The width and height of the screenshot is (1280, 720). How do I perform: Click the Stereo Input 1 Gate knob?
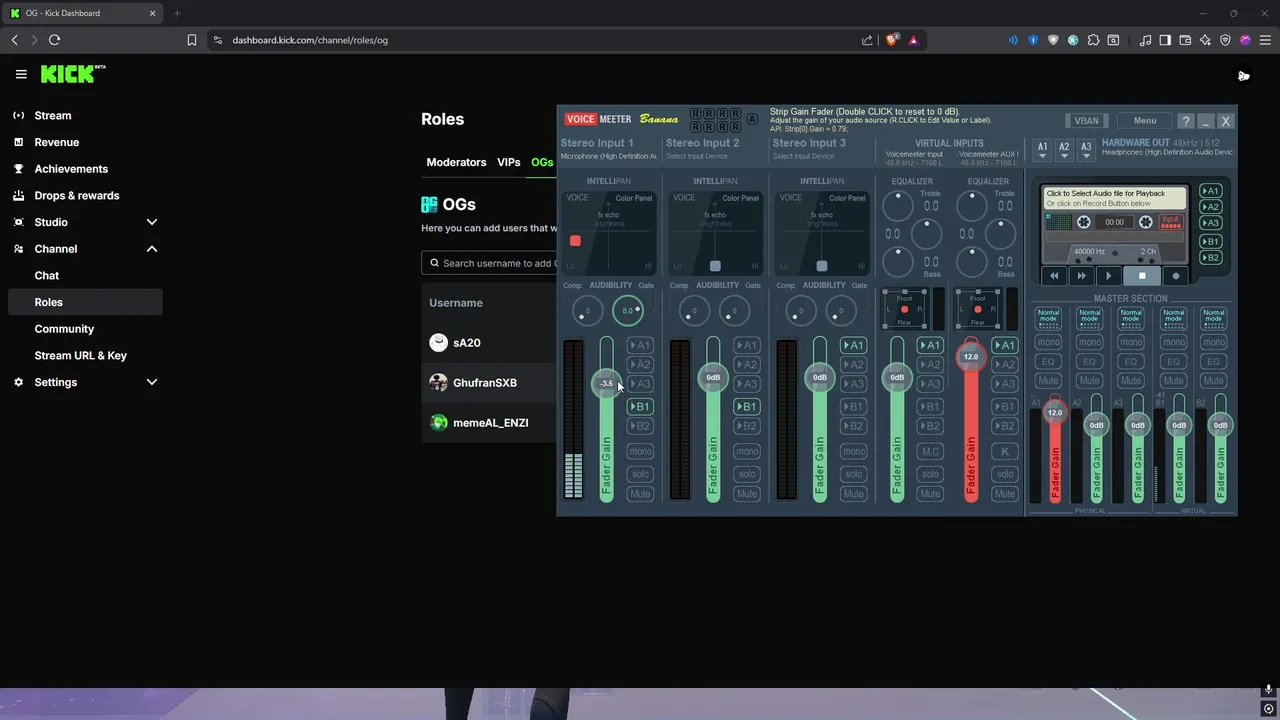tap(628, 310)
